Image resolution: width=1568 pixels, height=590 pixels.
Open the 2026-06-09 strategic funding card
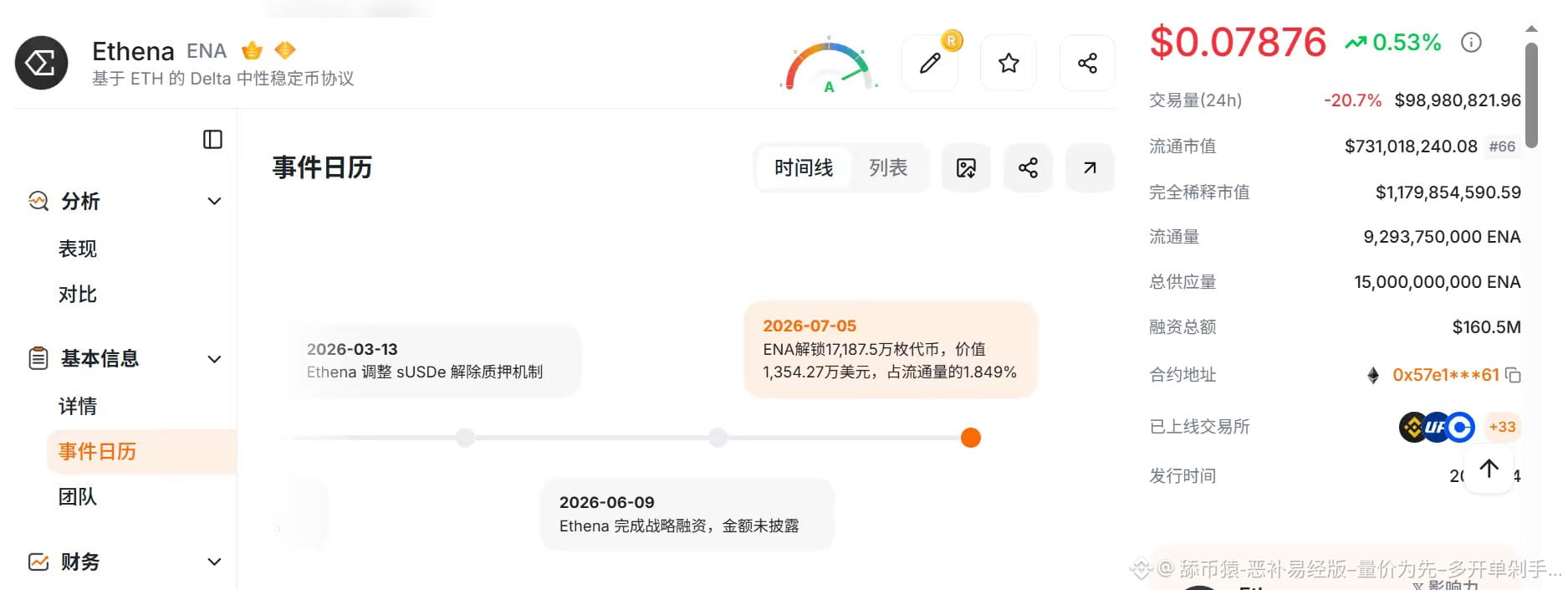click(x=687, y=514)
